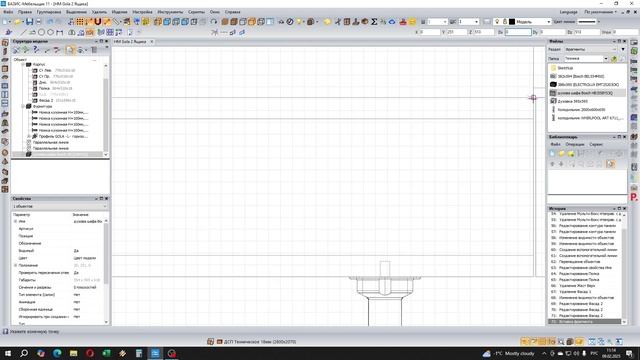The width and height of the screenshot is (640, 360).
Task: Click the red P icon on right sidebar
Action: pos(634,197)
